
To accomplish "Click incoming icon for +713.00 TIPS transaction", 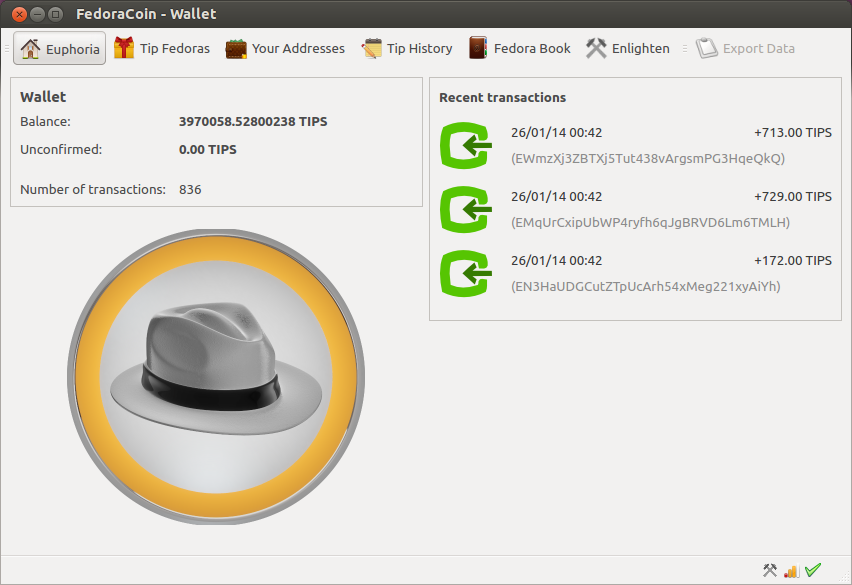I will pyautogui.click(x=466, y=145).
